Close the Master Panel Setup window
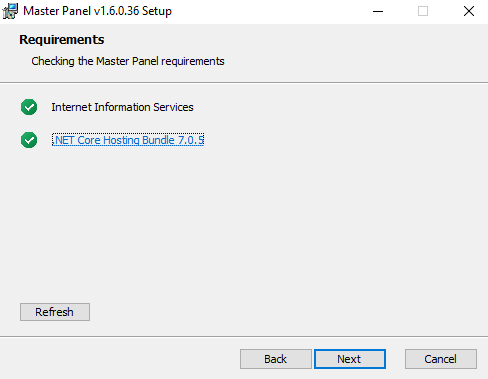This screenshot has height=379, width=488. tap(469, 11)
